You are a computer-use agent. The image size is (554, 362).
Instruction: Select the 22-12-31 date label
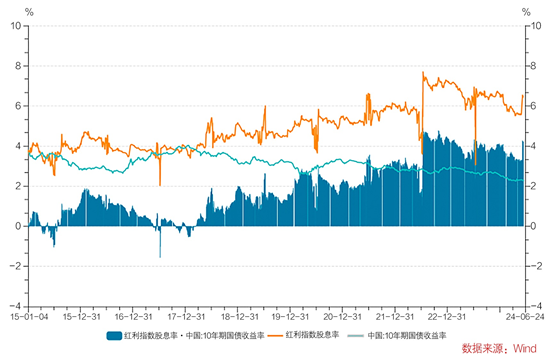click(x=447, y=316)
